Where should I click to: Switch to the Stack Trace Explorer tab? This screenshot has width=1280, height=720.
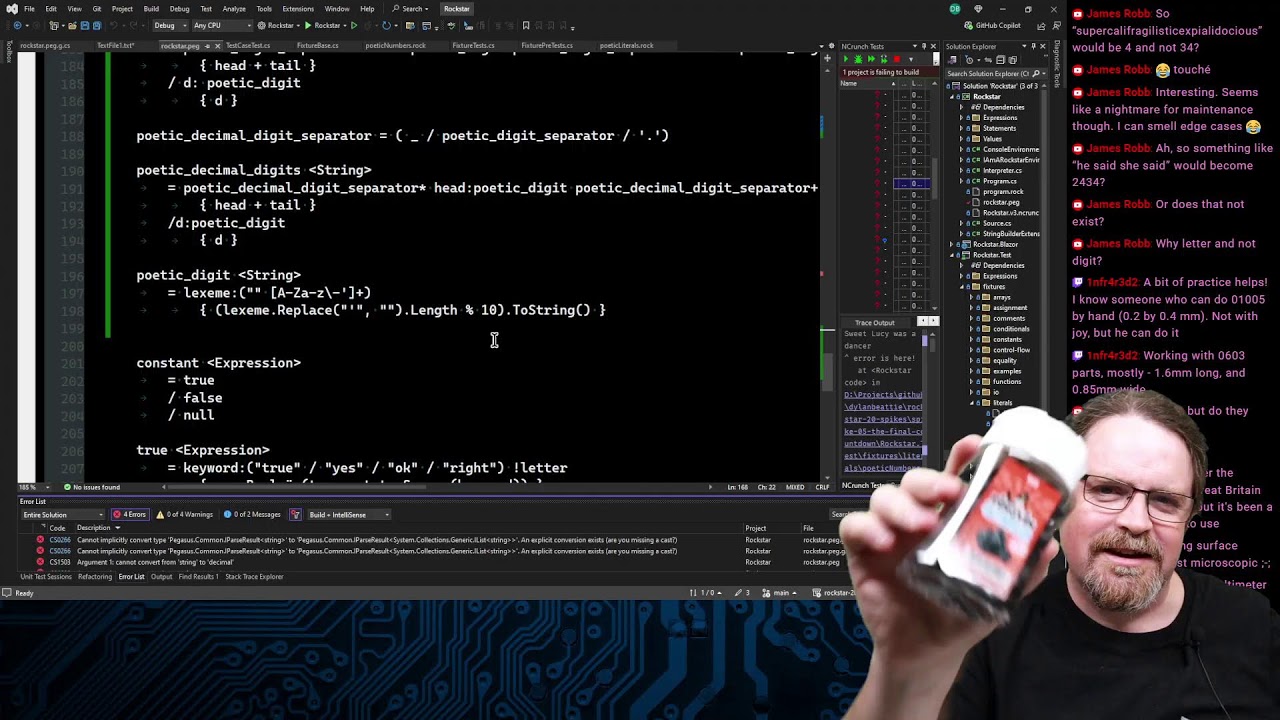pos(254,577)
